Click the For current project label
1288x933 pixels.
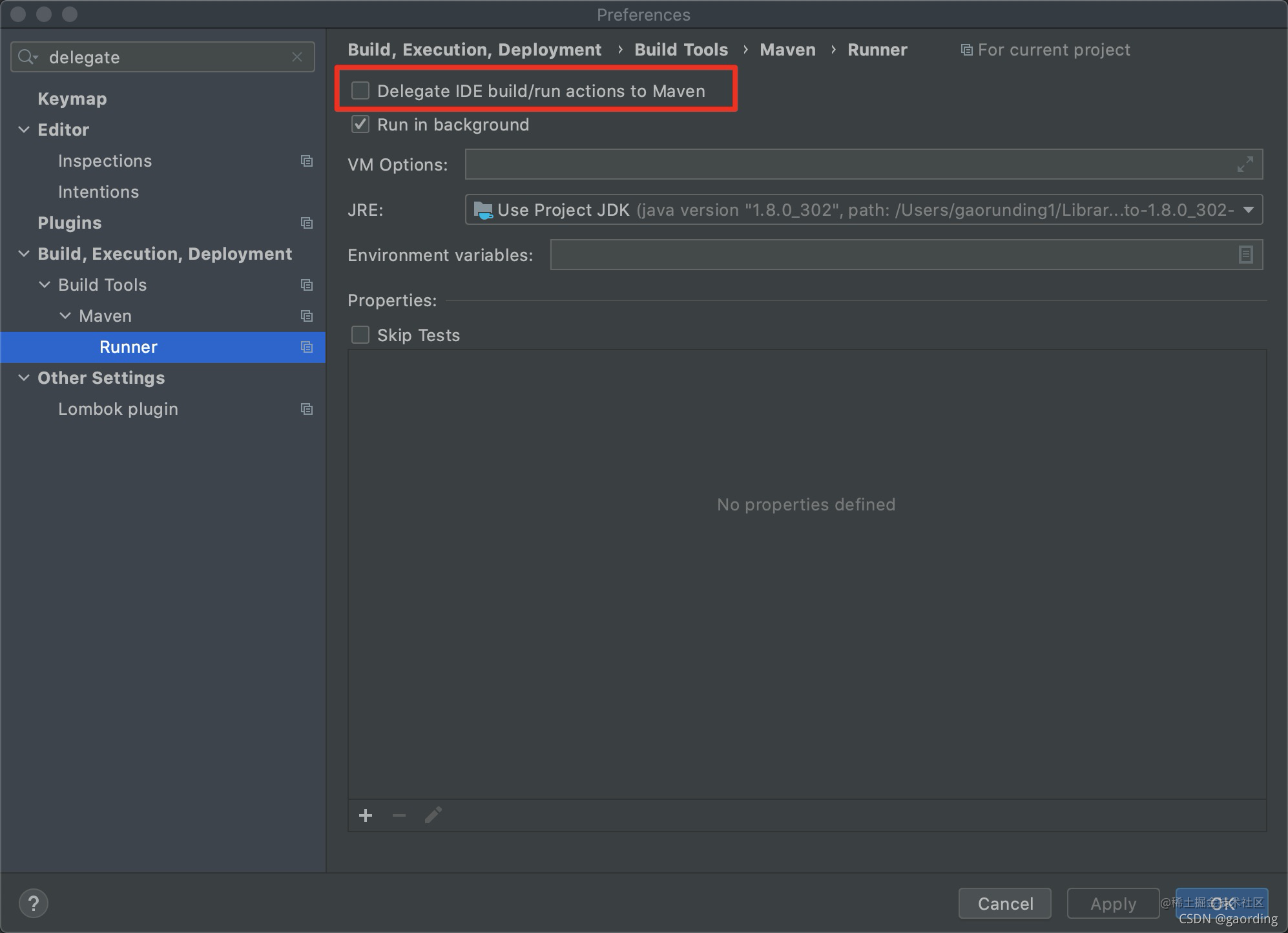[1054, 50]
